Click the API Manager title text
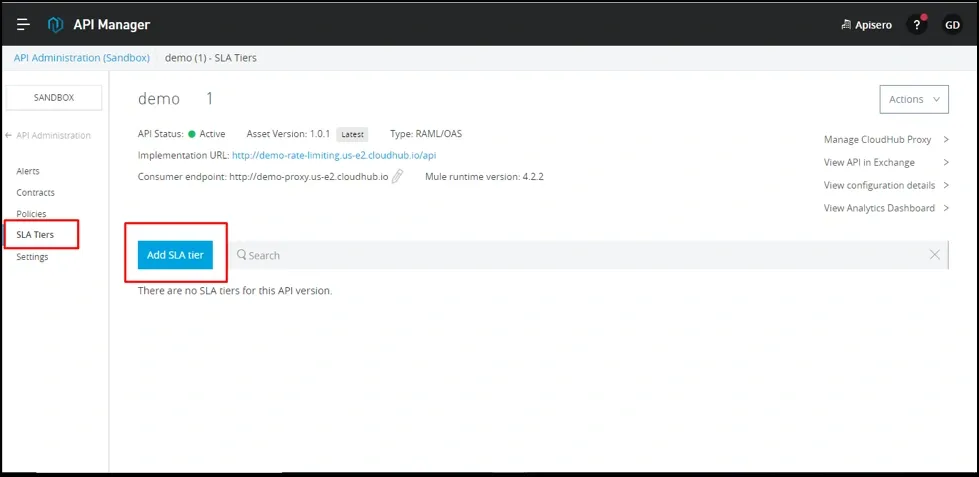The image size is (979, 477). 112,25
